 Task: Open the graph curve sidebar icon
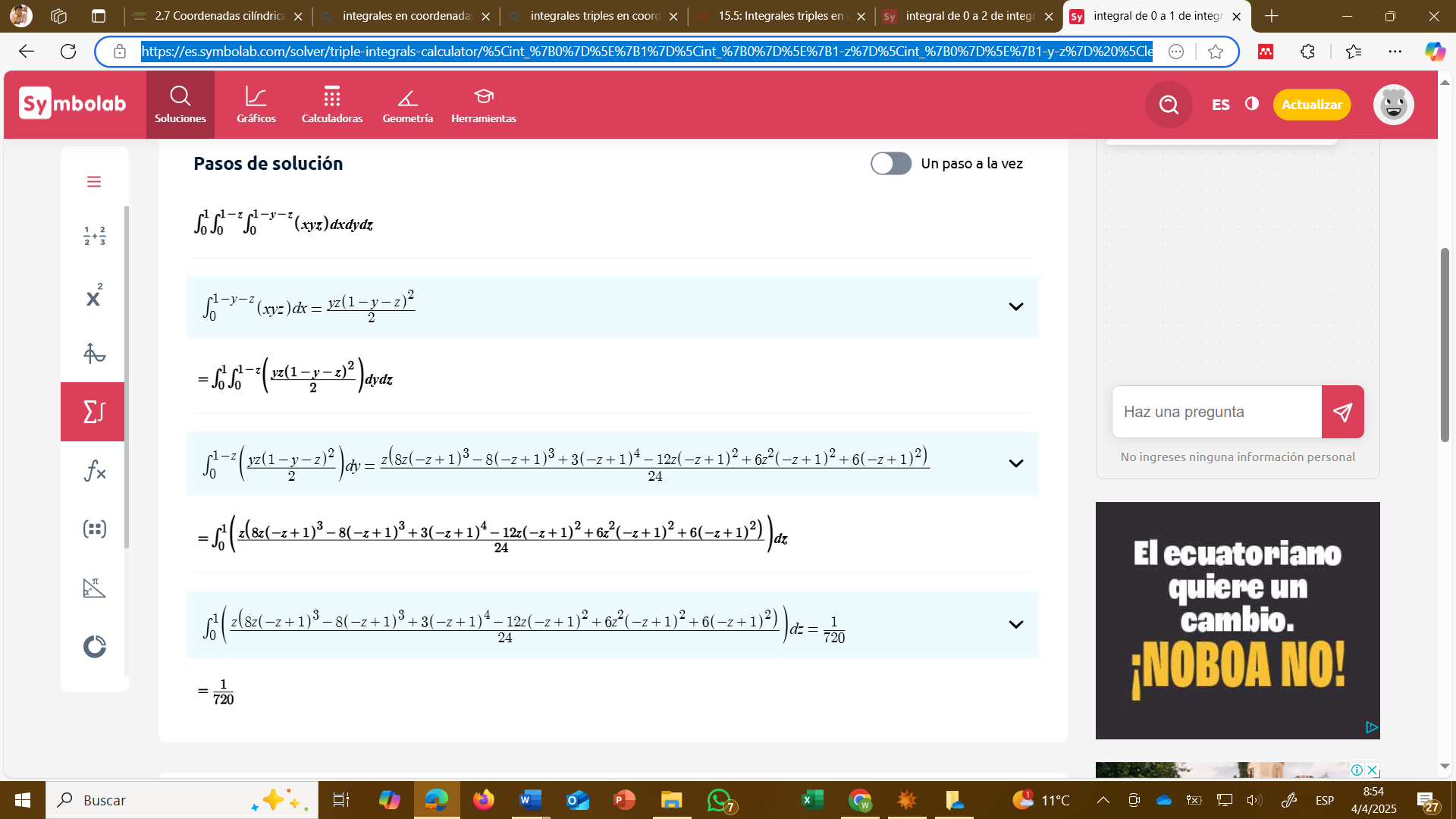tap(94, 353)
